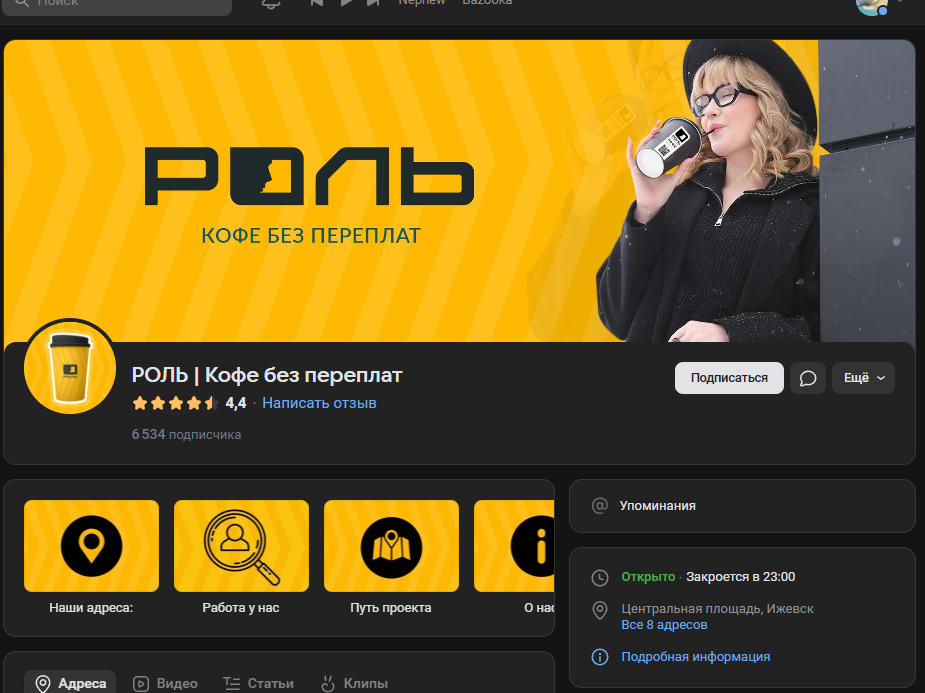
Task: Open the Все 8 адресов link
Action: click(x=664, y=625)
